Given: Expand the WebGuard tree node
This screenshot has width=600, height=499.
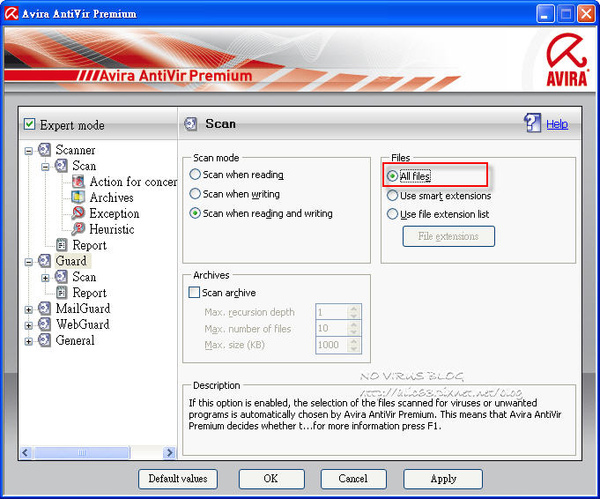Looking at the screenshot, I should [29, 326].
